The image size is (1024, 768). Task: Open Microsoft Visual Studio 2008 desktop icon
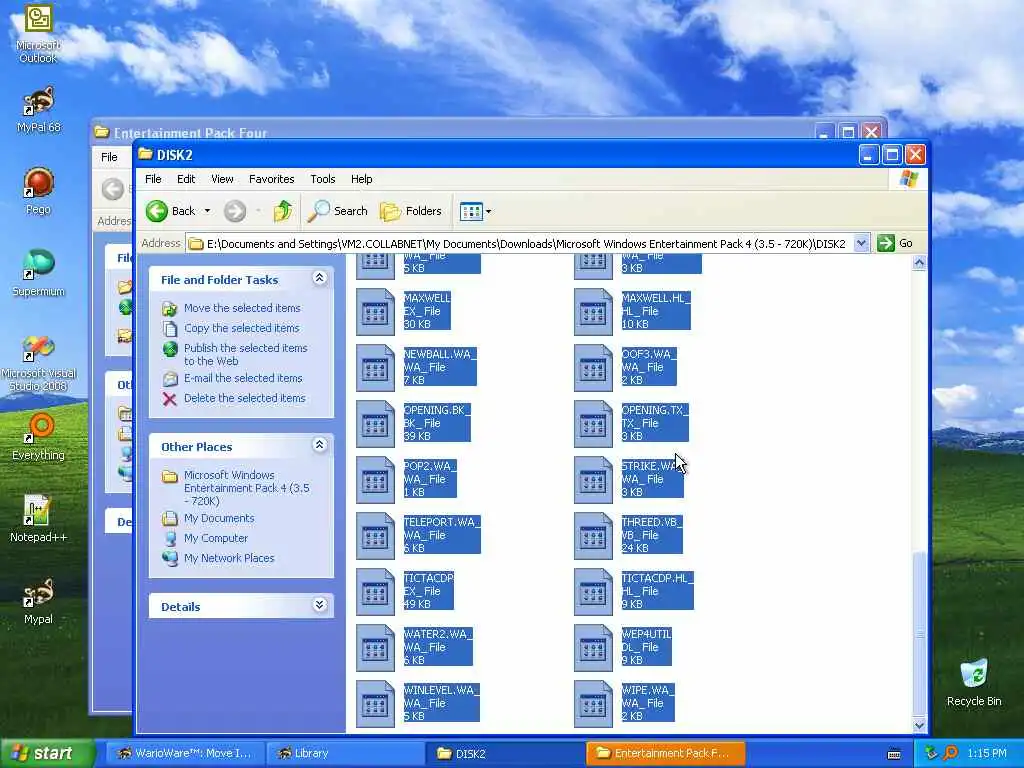click(38, 363)
